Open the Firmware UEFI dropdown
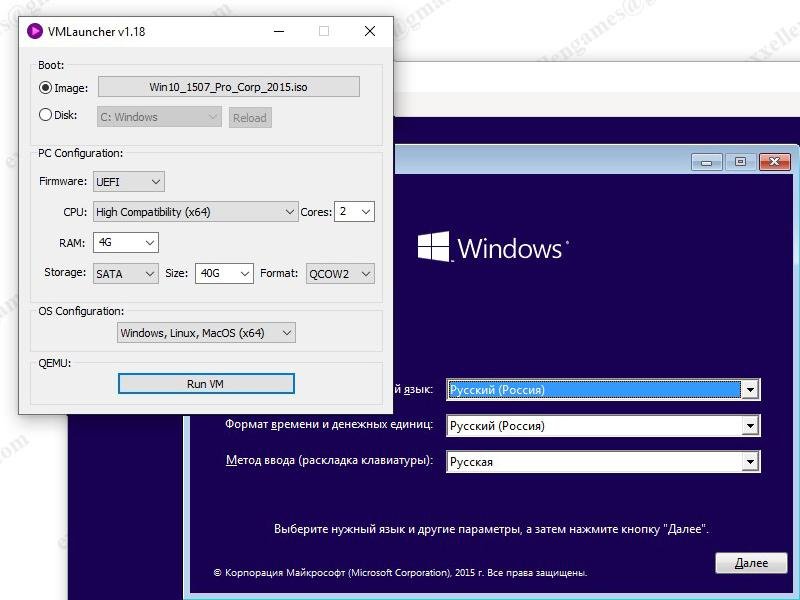Image resolution: width=800 pixels, height=600 pixels. 129,182
